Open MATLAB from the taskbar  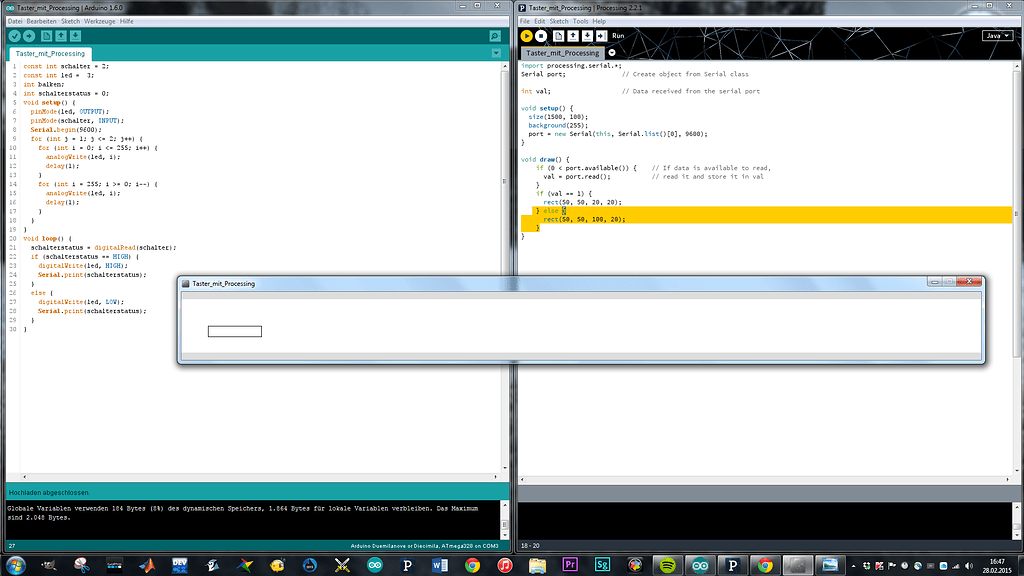coord(147,565)
